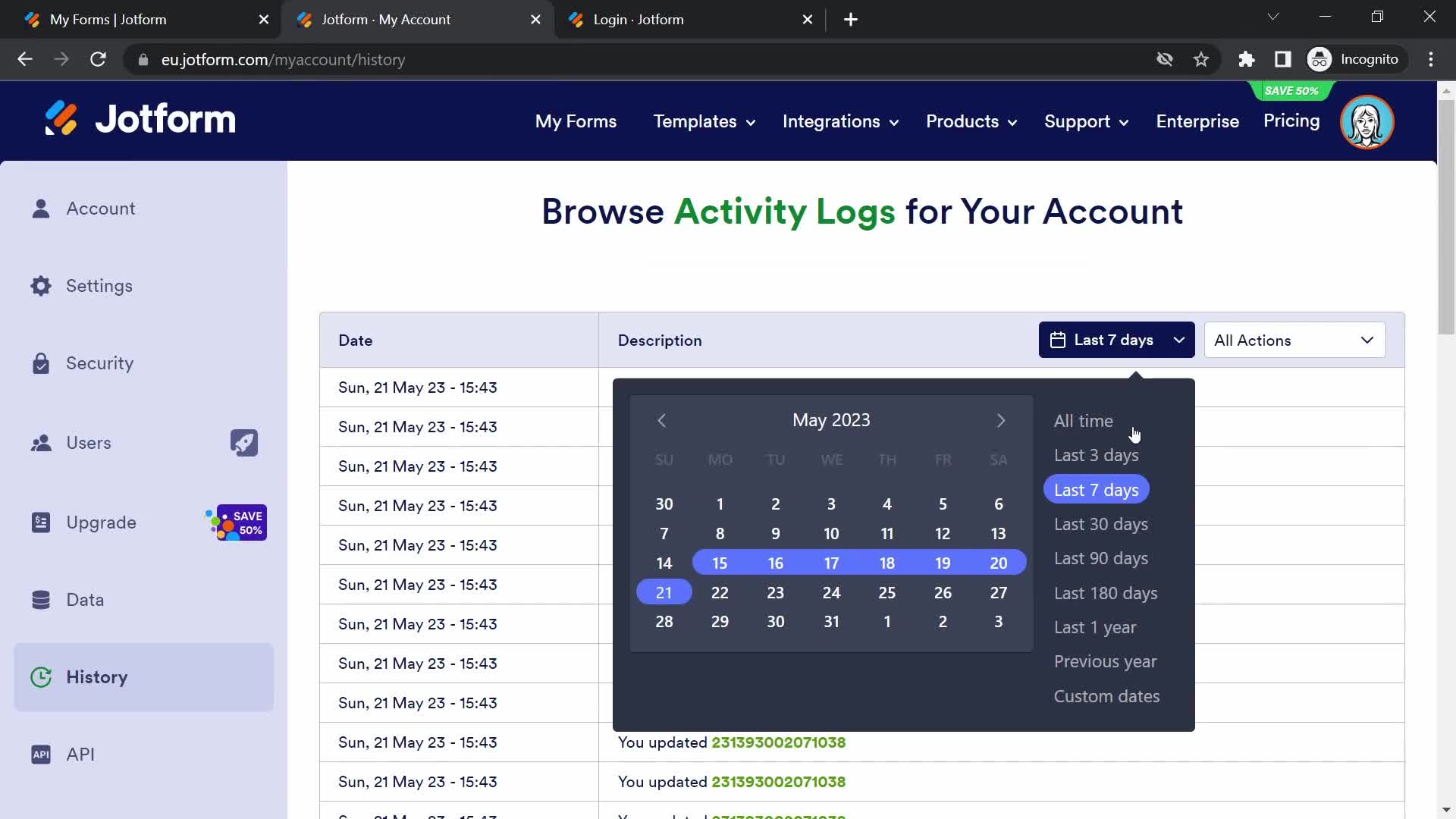Screen dimensions: 1456x819
Task: Select the Settings gear icon
Action: [42, 286]
